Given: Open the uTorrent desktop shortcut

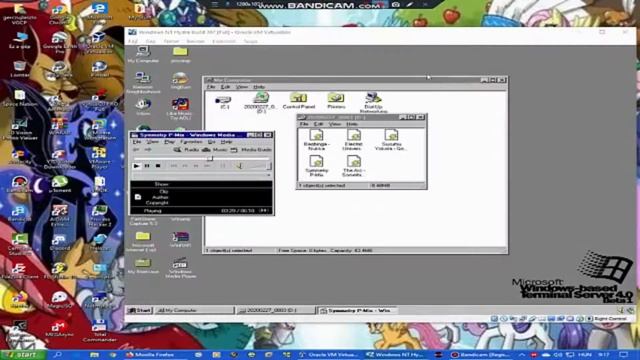Looking at the screenshot, I should point(59,184).
